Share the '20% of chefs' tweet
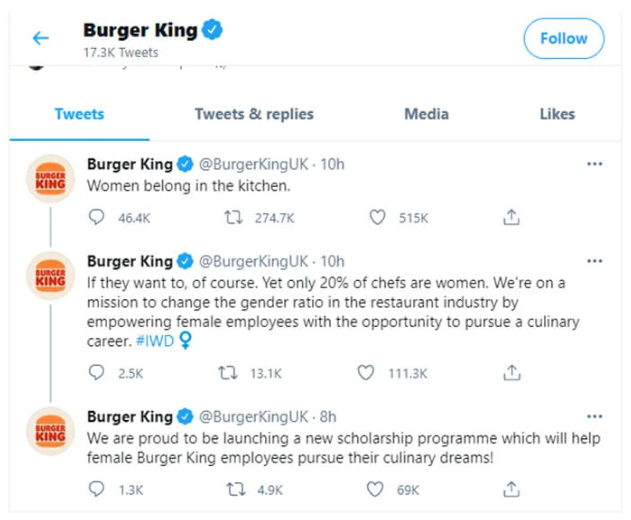Screen dimensions: 631x520 coord(511,372)
